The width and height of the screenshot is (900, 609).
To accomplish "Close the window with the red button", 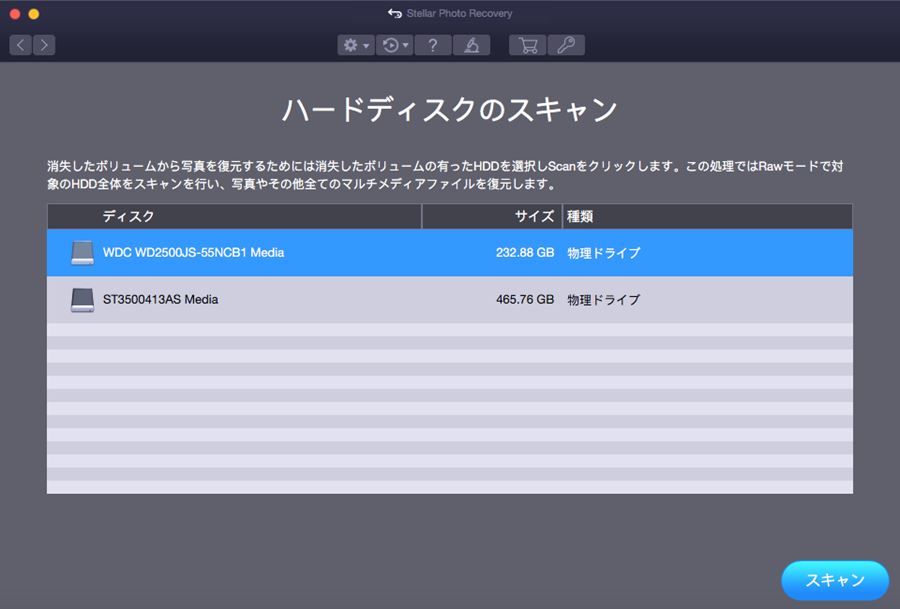I will click(15, 14).
